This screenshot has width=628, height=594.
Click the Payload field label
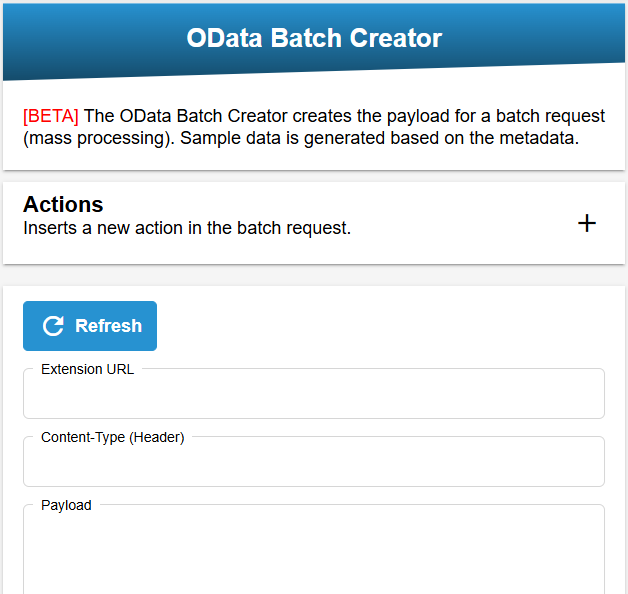pyautogui.click(x=66, y=505)
